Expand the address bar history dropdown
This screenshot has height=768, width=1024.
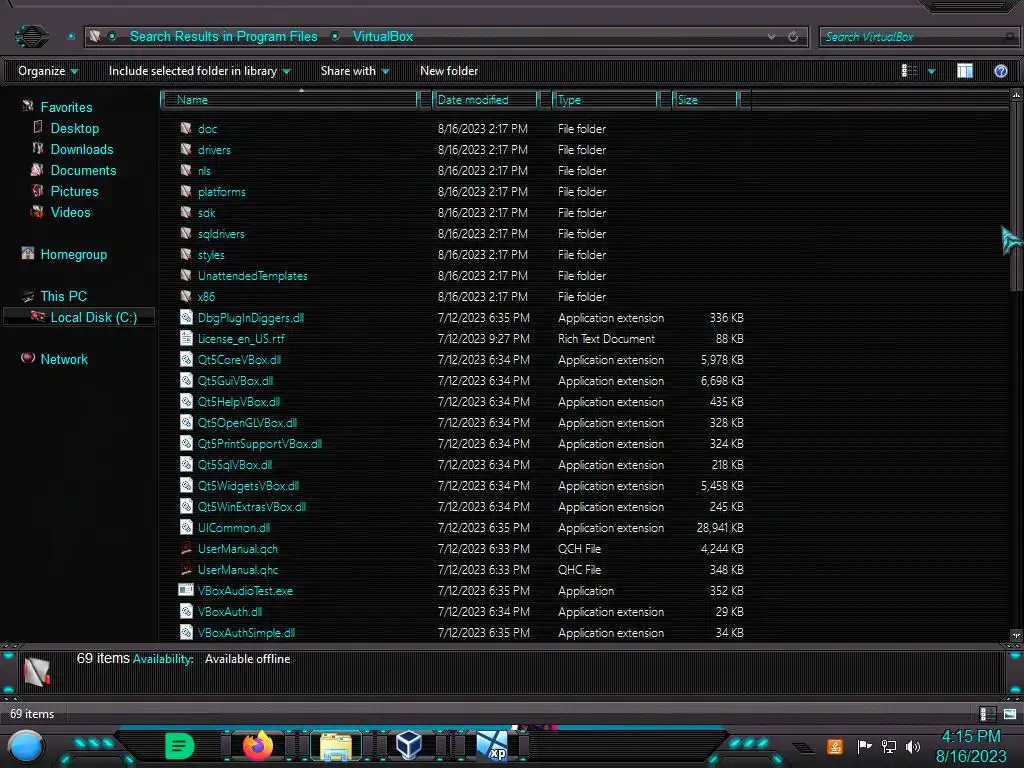(x=771, y=37)
